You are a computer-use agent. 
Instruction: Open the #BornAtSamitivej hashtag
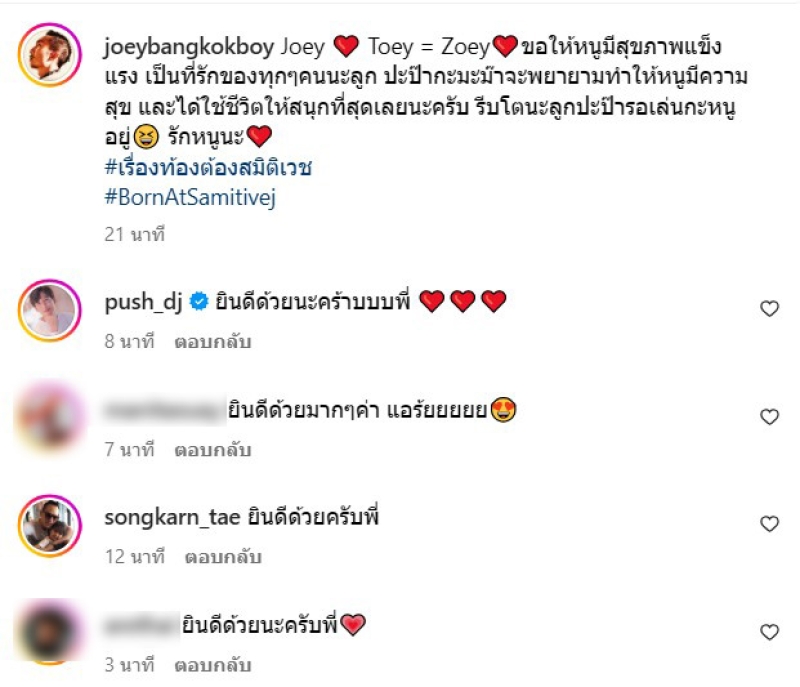click(x=190, y=198)
